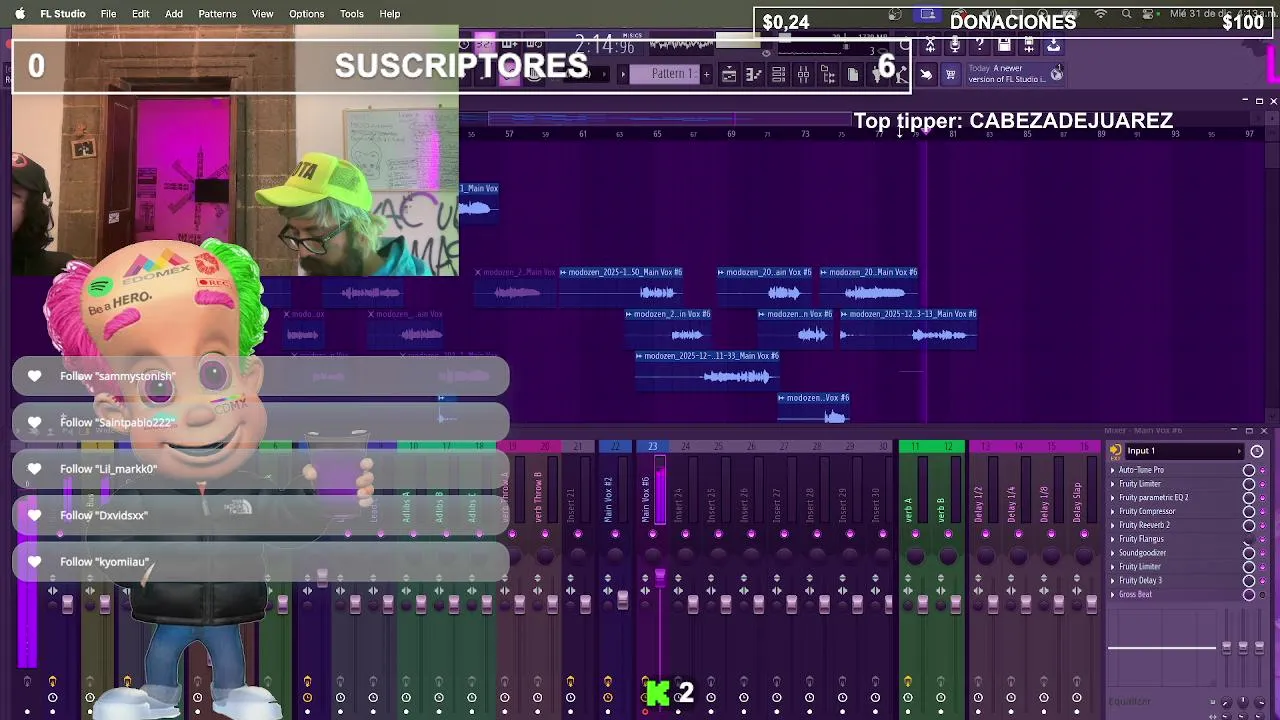Open the File menu
1280x720 pixels.
(108, 14)
